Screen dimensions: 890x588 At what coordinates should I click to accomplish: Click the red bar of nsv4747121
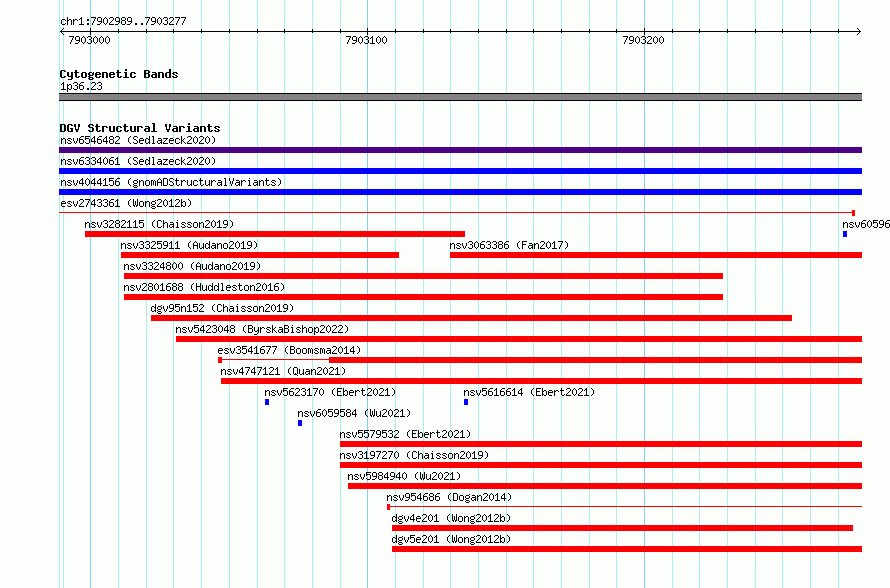coord(541,381)
